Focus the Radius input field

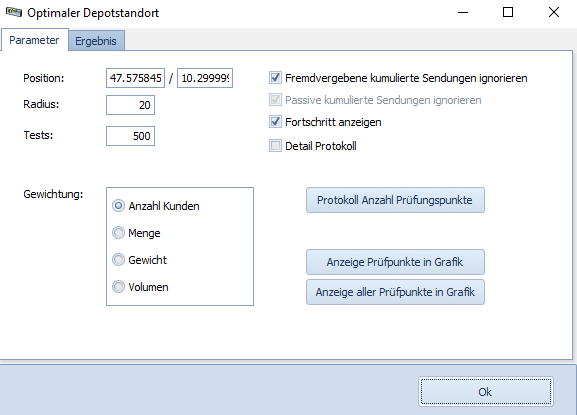point(130,105)
